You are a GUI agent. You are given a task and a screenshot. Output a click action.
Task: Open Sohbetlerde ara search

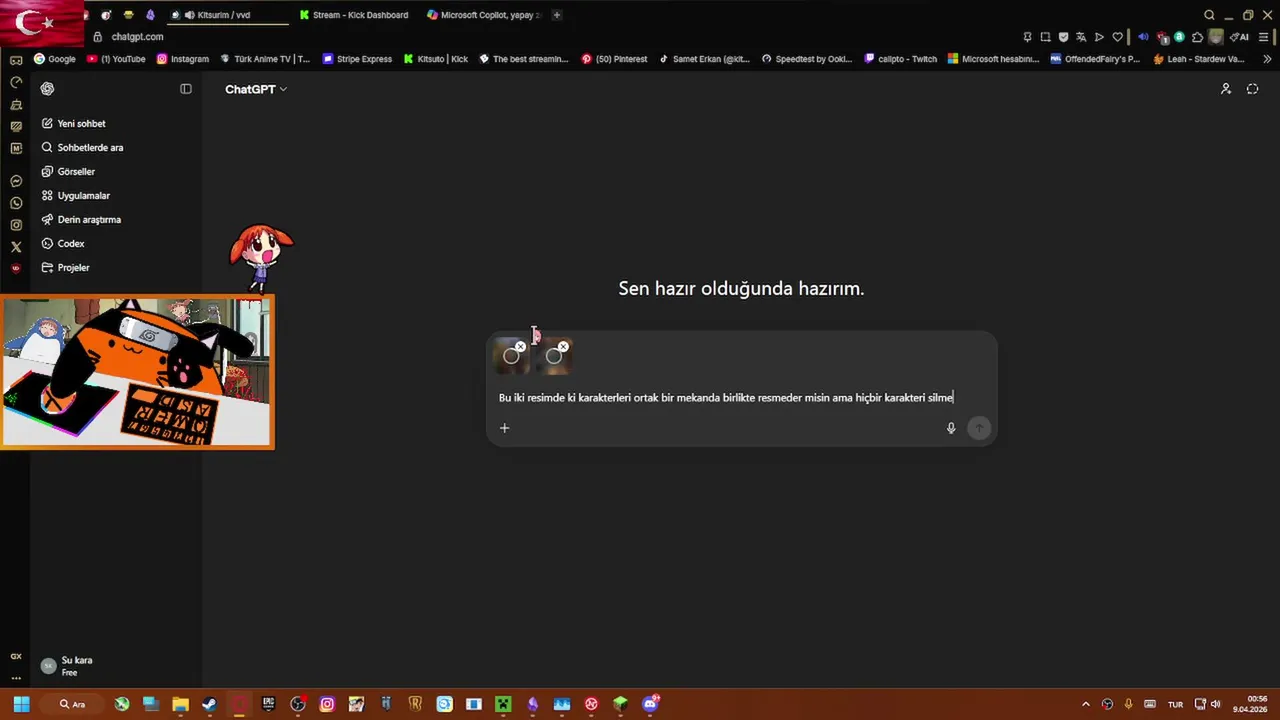pyautogui.click(x=82, y=148)
